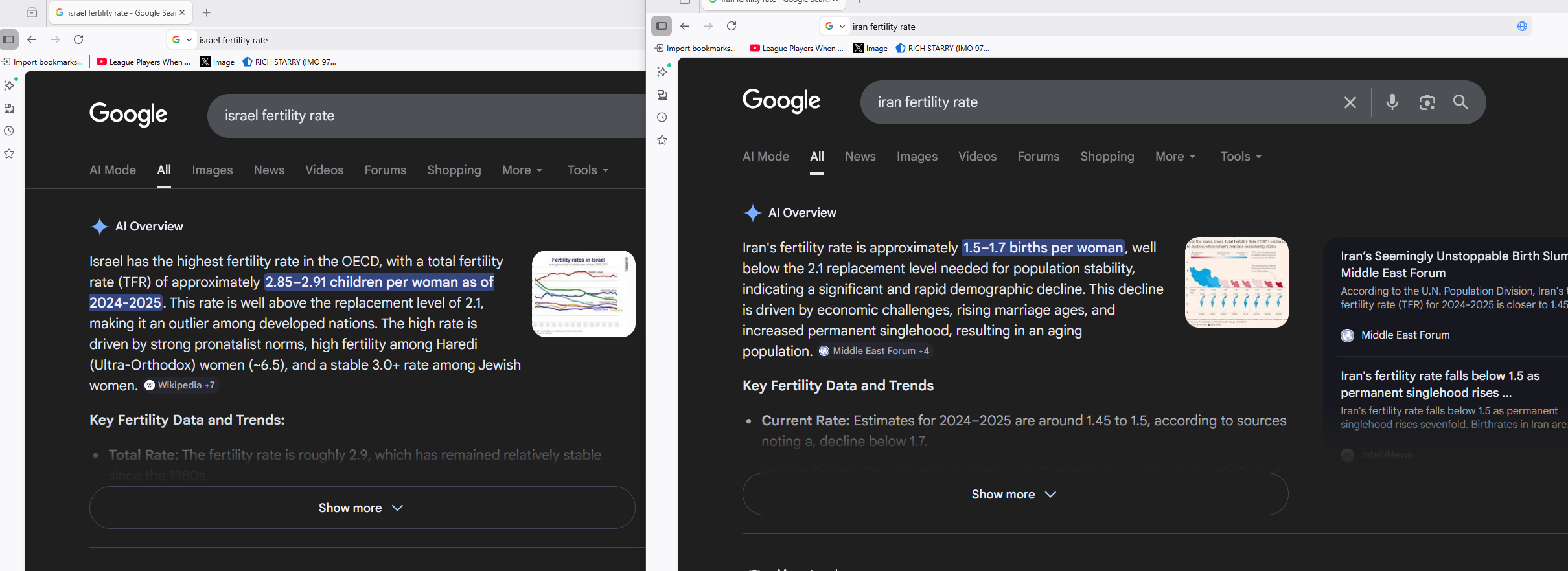Image resolution: width=1568 pixels, height=571 pixels.
Task: Open League Players When bookmark in Israel window
Action: [144, 62]
